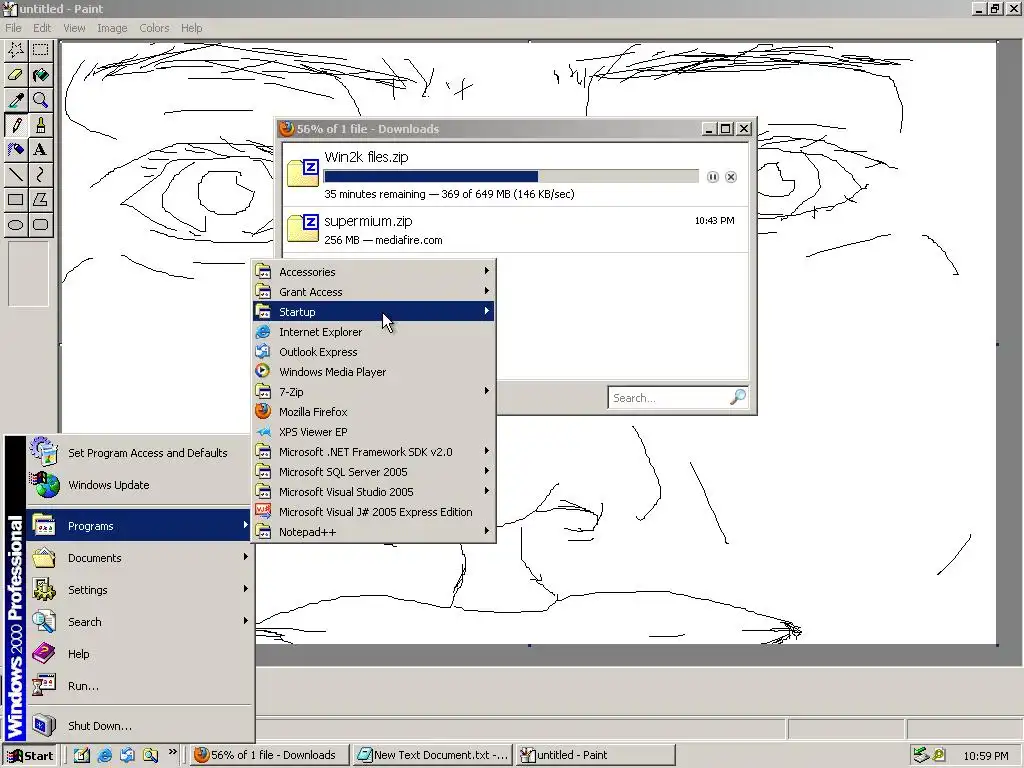
Task: Pick the Pick Color eyedropper tool
Action: tap(16, 100)
